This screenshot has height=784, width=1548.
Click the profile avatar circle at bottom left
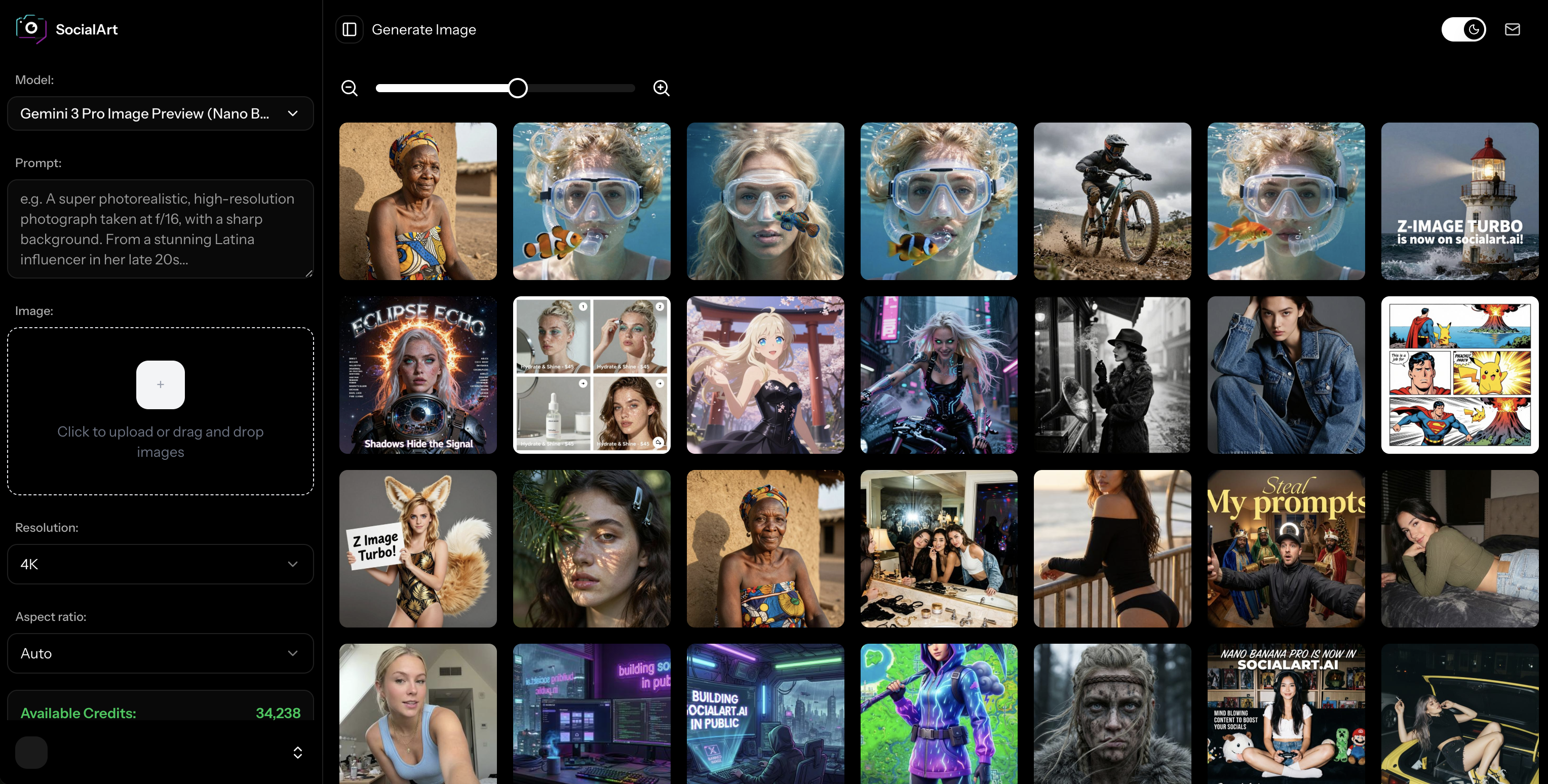[x=31, y=752]
